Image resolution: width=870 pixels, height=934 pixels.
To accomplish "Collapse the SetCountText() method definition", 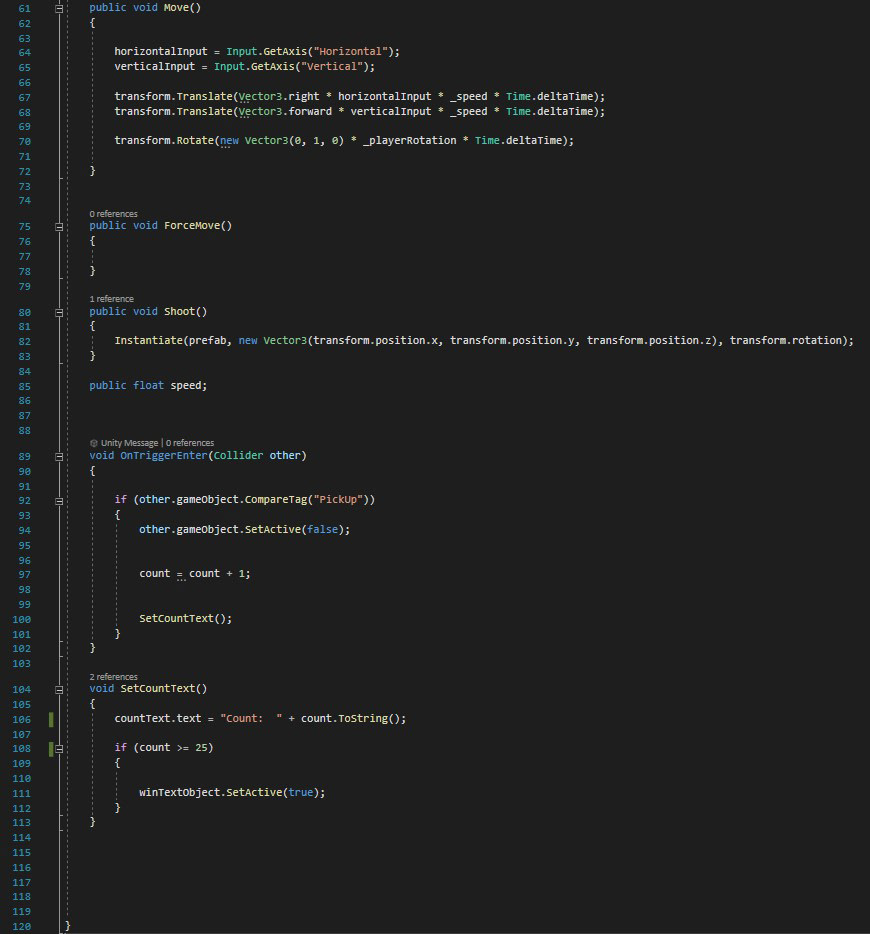I will click(59, 690).
